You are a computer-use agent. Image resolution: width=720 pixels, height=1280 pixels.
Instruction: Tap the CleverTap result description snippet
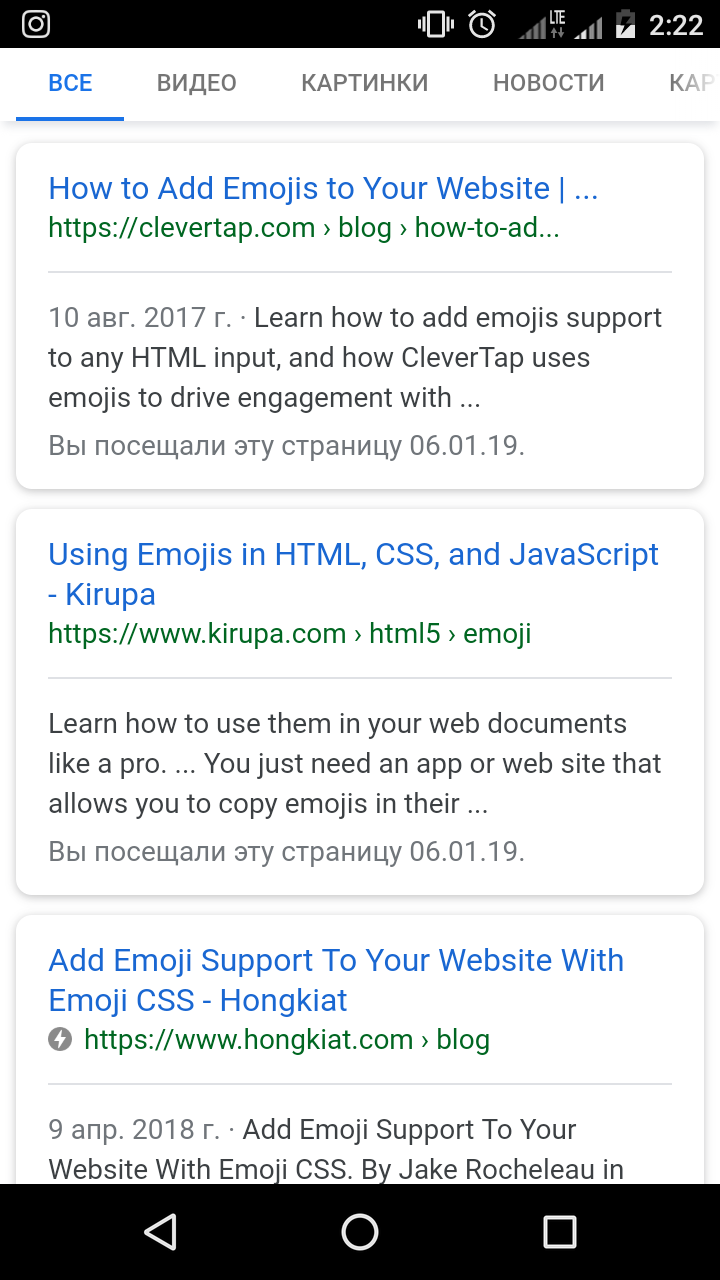[355, 358]
